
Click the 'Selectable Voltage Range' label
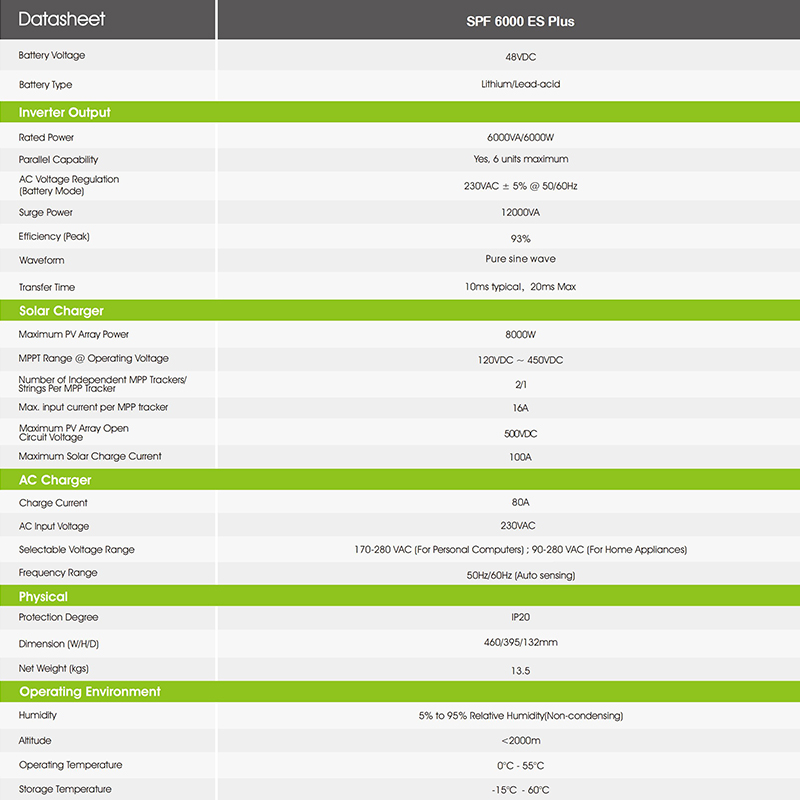[x=77, y=549]
